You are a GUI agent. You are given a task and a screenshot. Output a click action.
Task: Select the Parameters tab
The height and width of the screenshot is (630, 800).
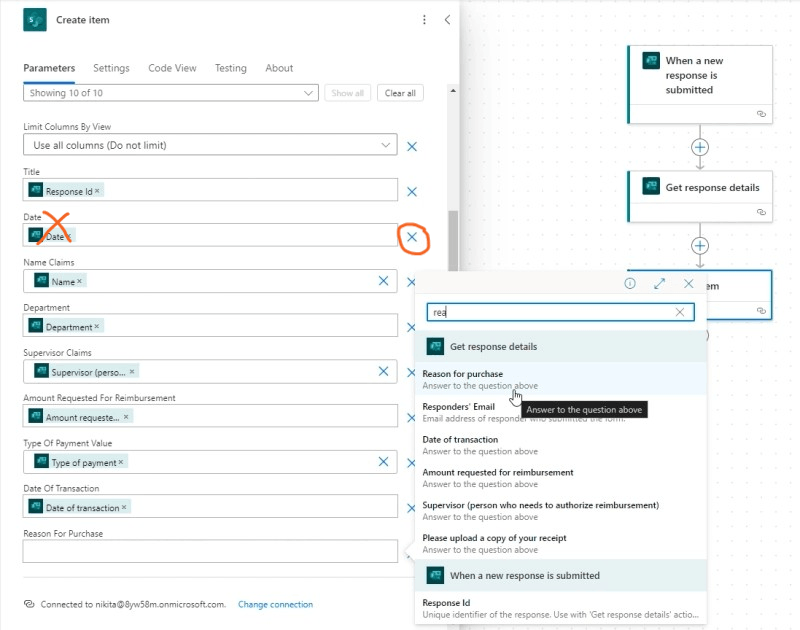coord(49,68)
